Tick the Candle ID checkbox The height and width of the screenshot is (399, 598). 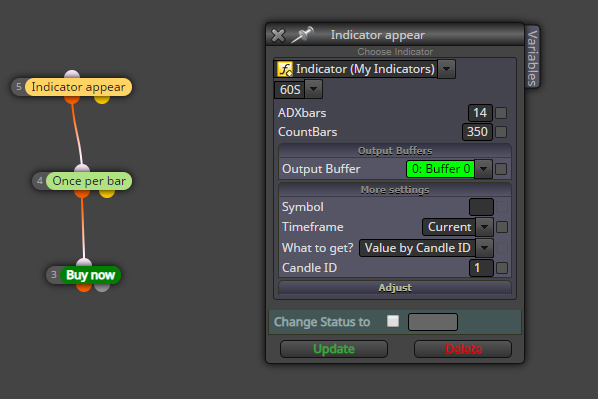click(x=502, y=268)
